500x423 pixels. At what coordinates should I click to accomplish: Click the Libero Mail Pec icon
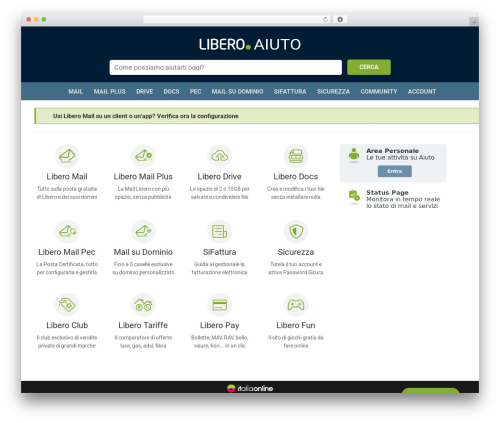click(67, 231)
